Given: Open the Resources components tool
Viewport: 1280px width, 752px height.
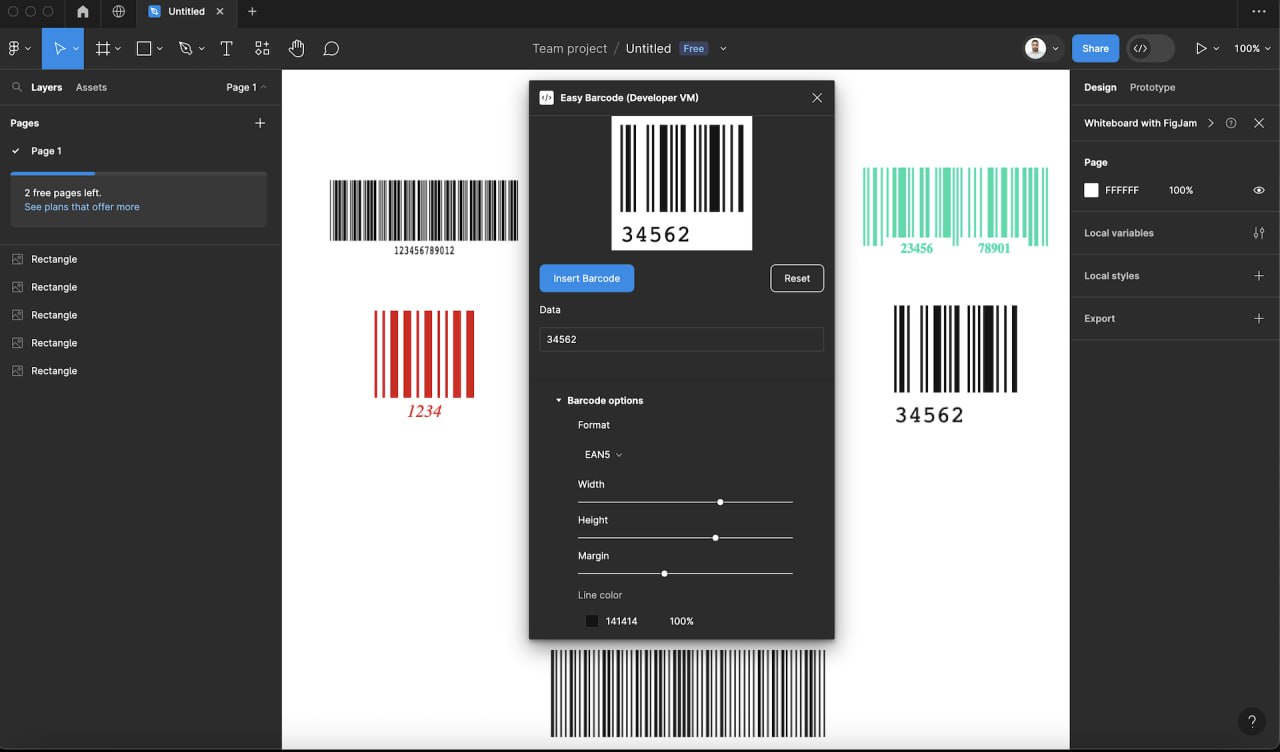Looking at the screenshot, I should [x=262, y=48].
